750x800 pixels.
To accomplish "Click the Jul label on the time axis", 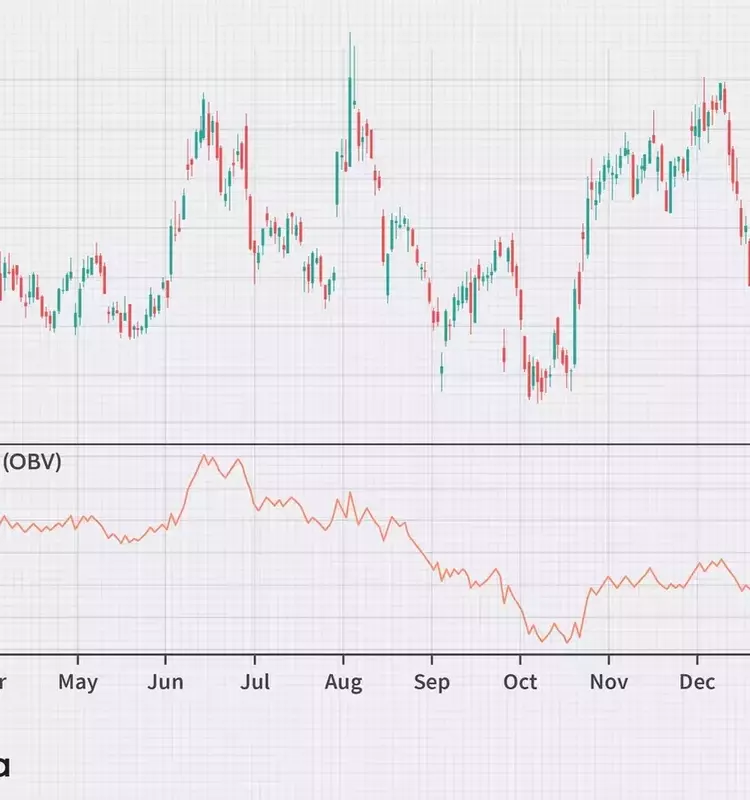I will 255,682.
